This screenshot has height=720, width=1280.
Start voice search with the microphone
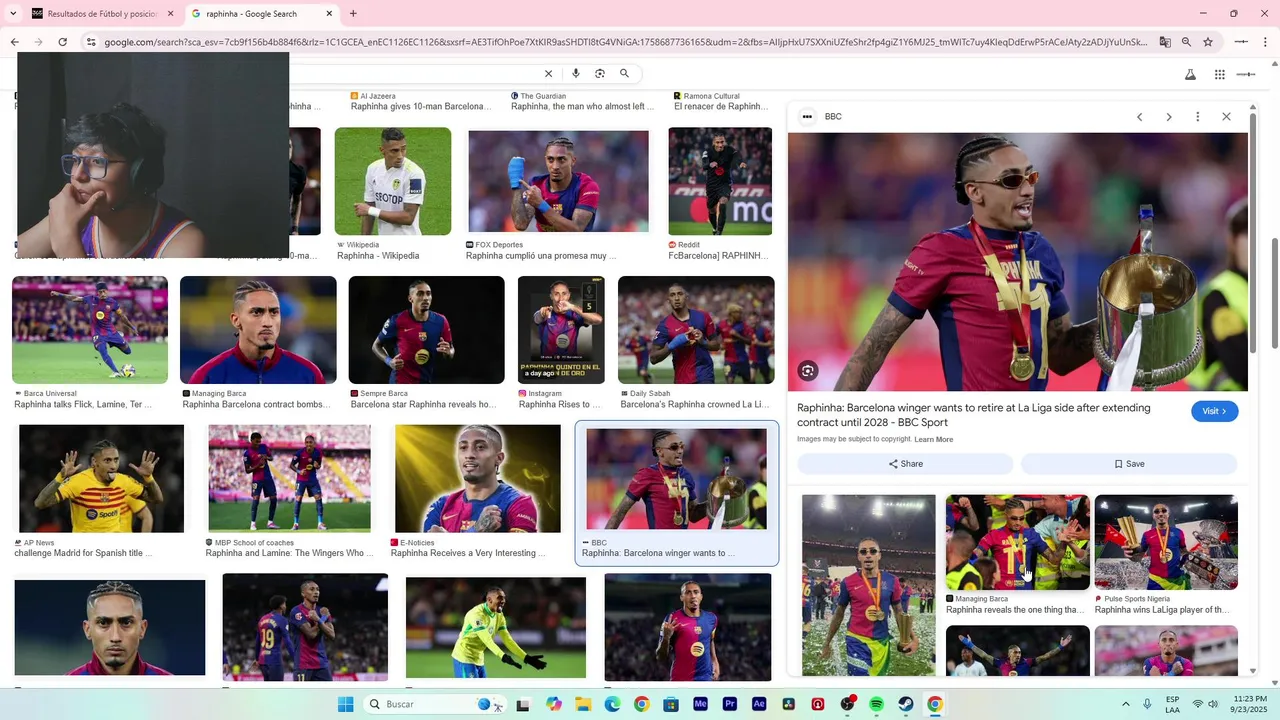point(575,74)
